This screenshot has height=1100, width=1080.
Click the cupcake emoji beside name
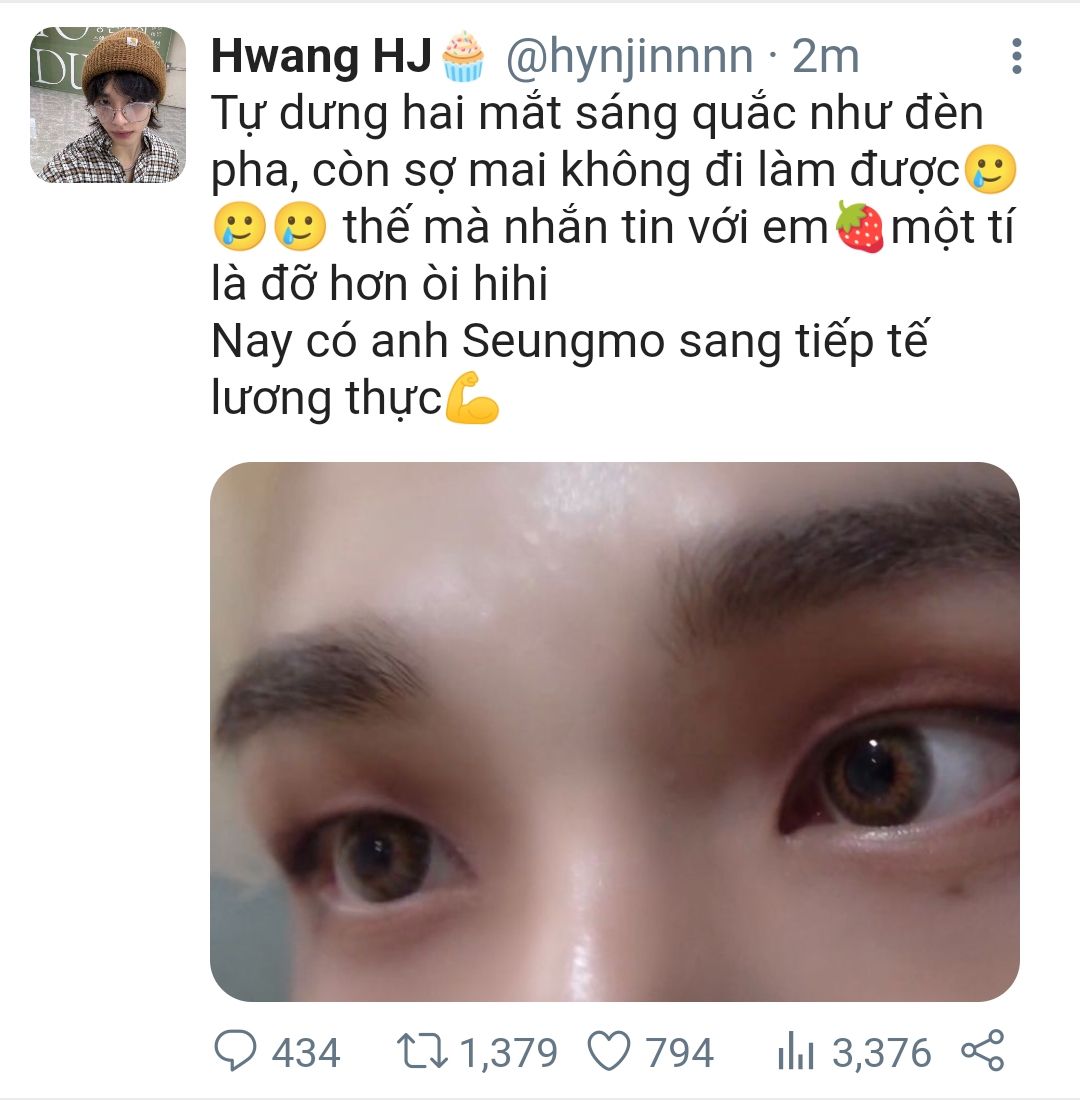coord(463,55)
